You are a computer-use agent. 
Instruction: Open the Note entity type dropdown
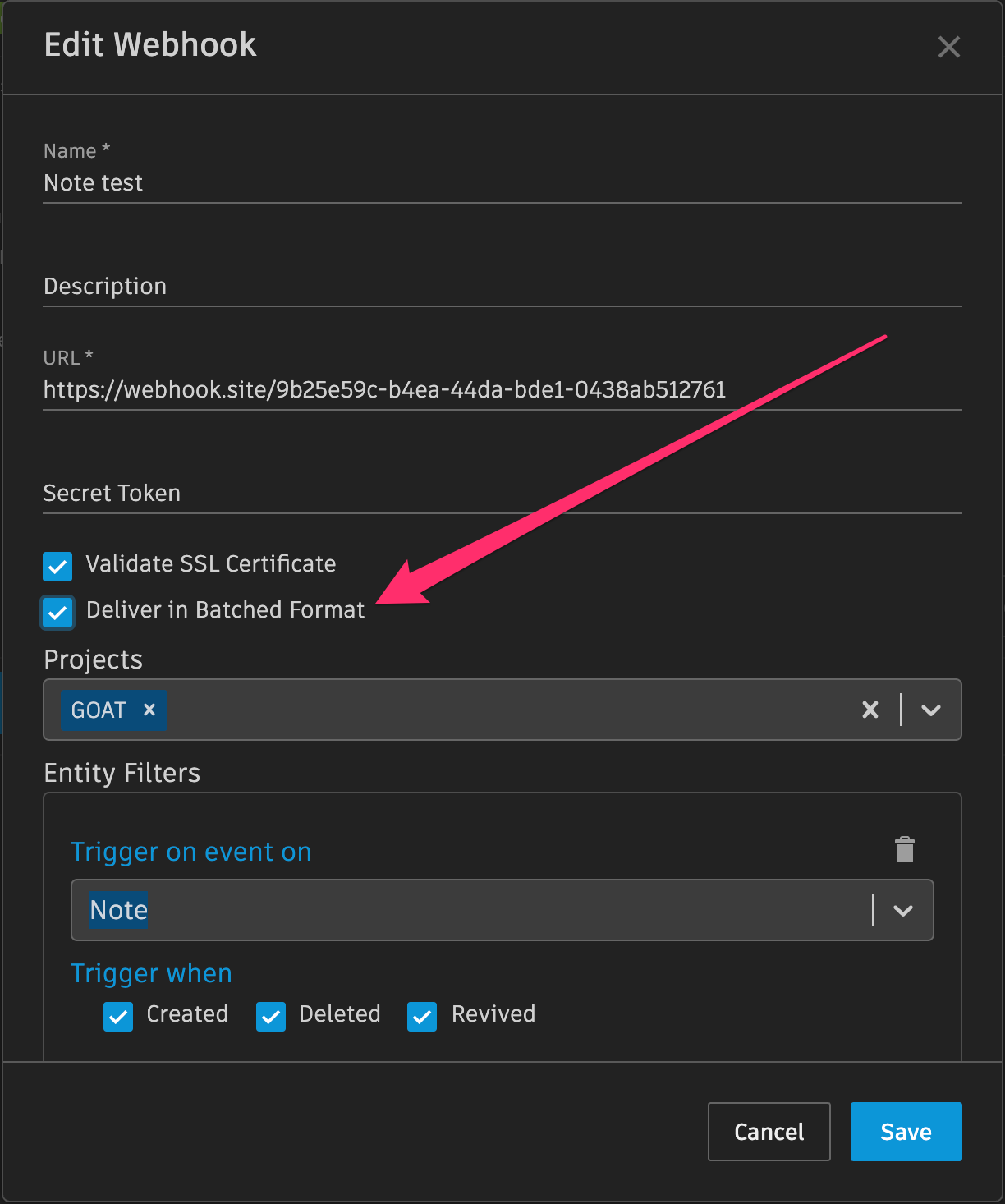click(903, 910)
